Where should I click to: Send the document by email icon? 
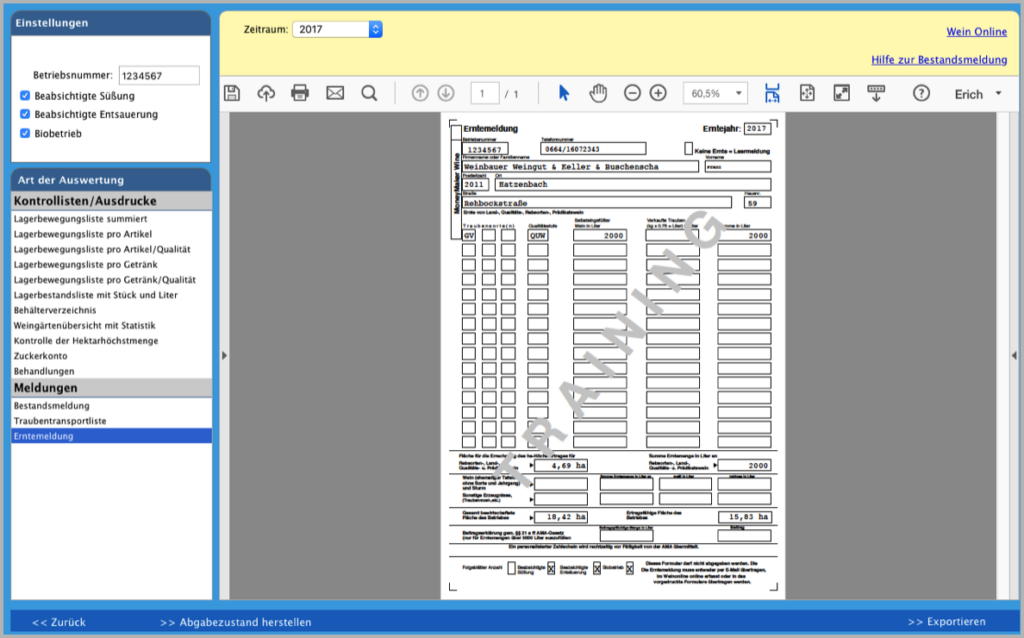tap(335, 93)
